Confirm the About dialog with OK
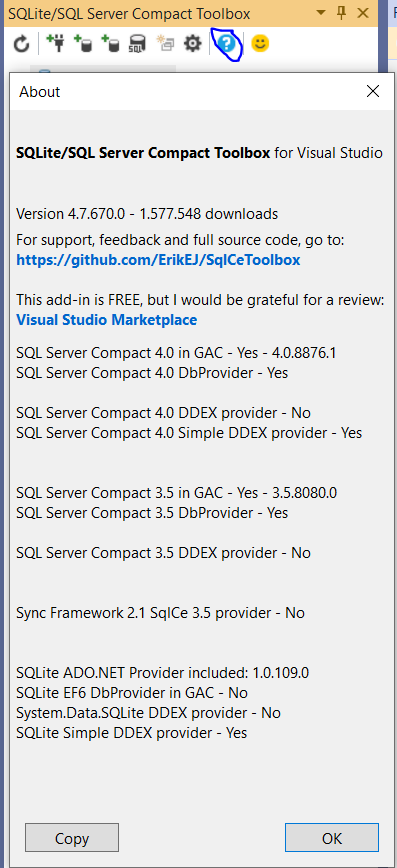 (x=332, y=838)
